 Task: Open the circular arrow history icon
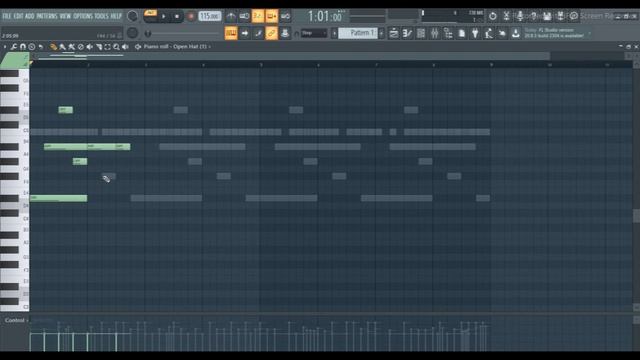click(493, 16)
